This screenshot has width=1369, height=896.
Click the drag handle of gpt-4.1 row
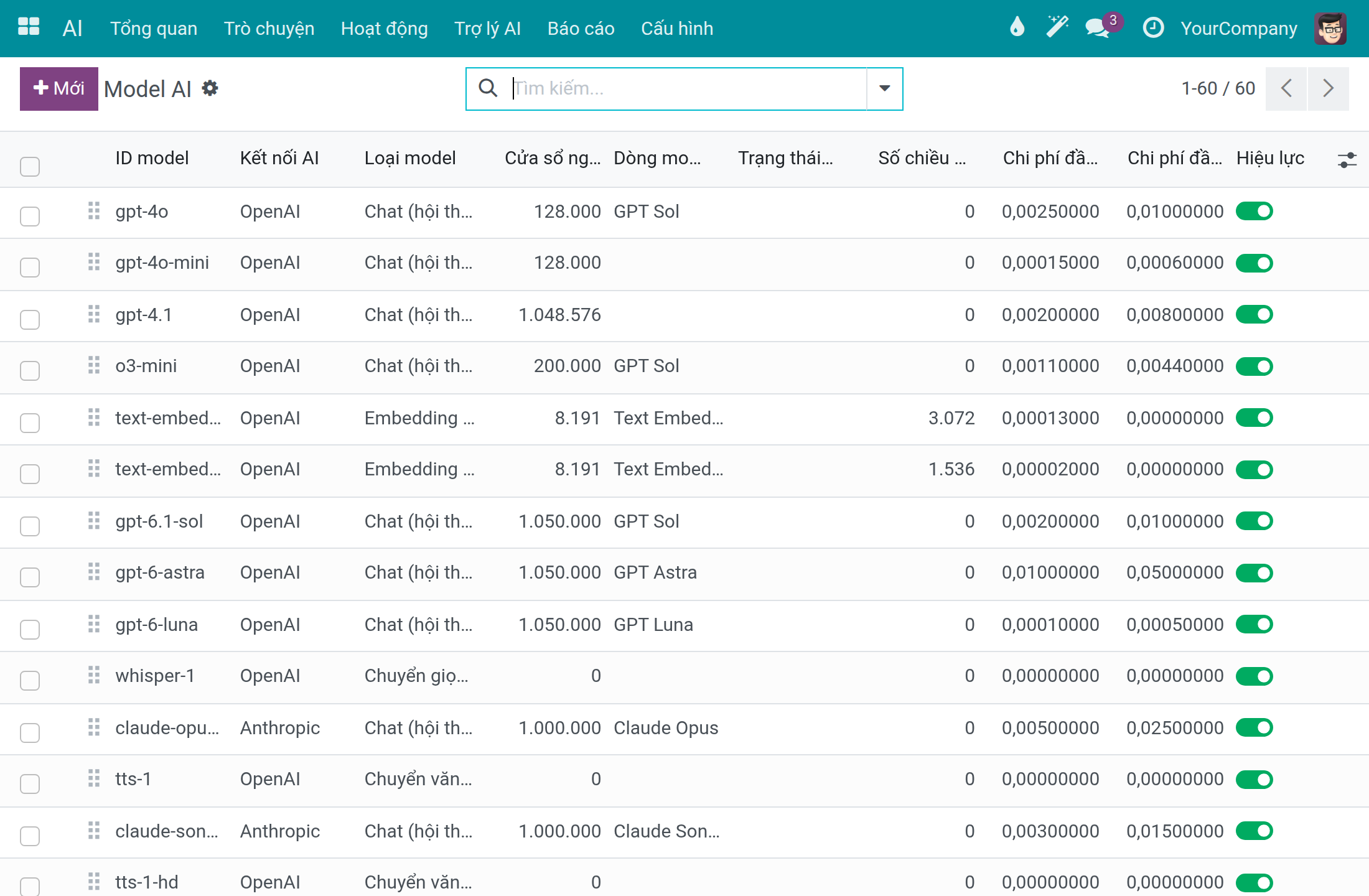pyautogui.click(x=94, y=314)
